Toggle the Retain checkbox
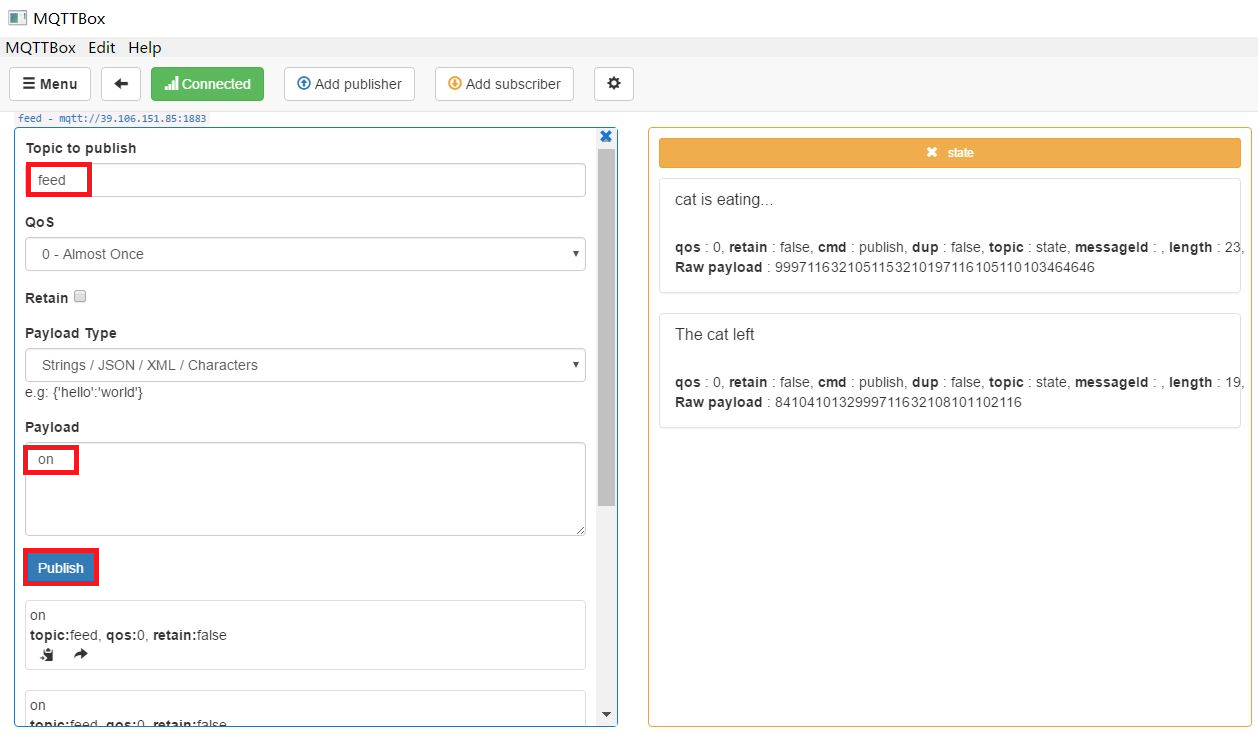The image size is (1258, 734). pyautogui.click(x=80, y=297)
